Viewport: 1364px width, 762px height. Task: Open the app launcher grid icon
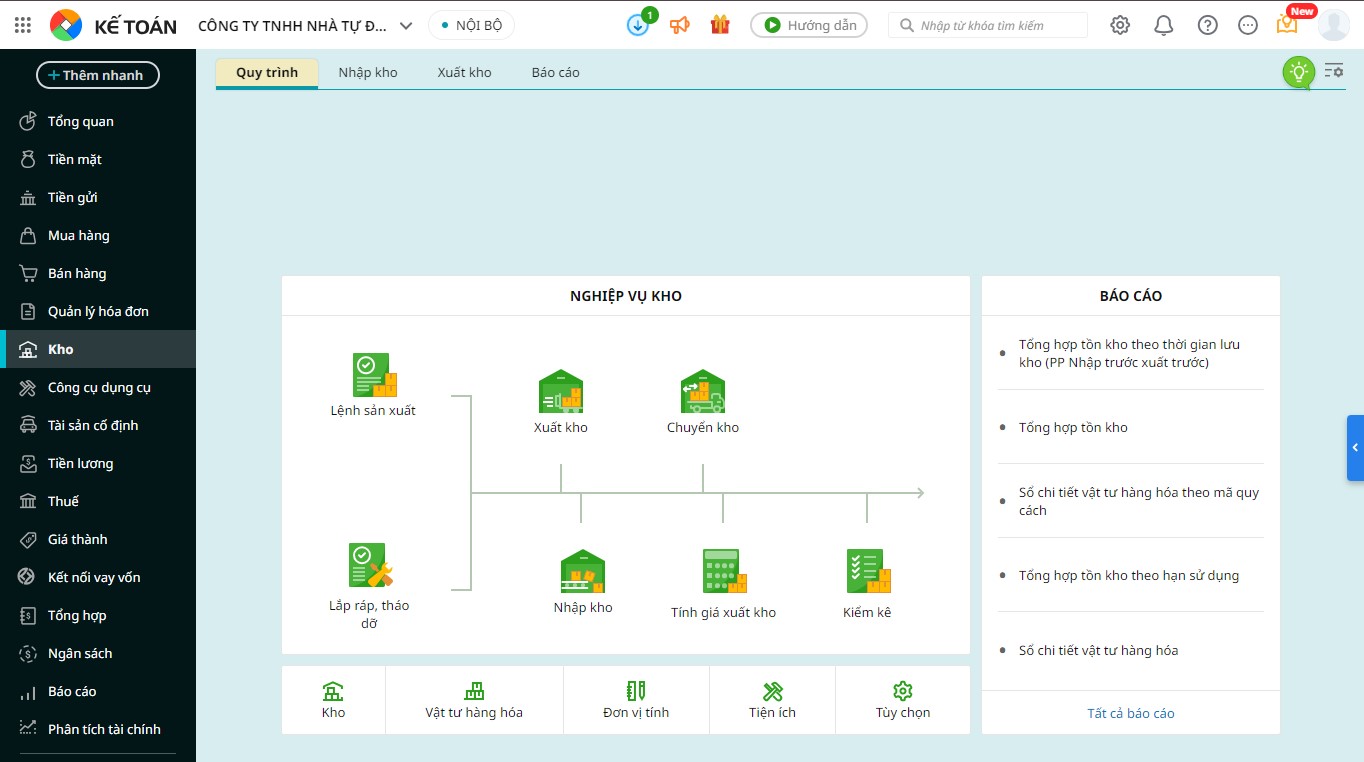coord(23,25)
